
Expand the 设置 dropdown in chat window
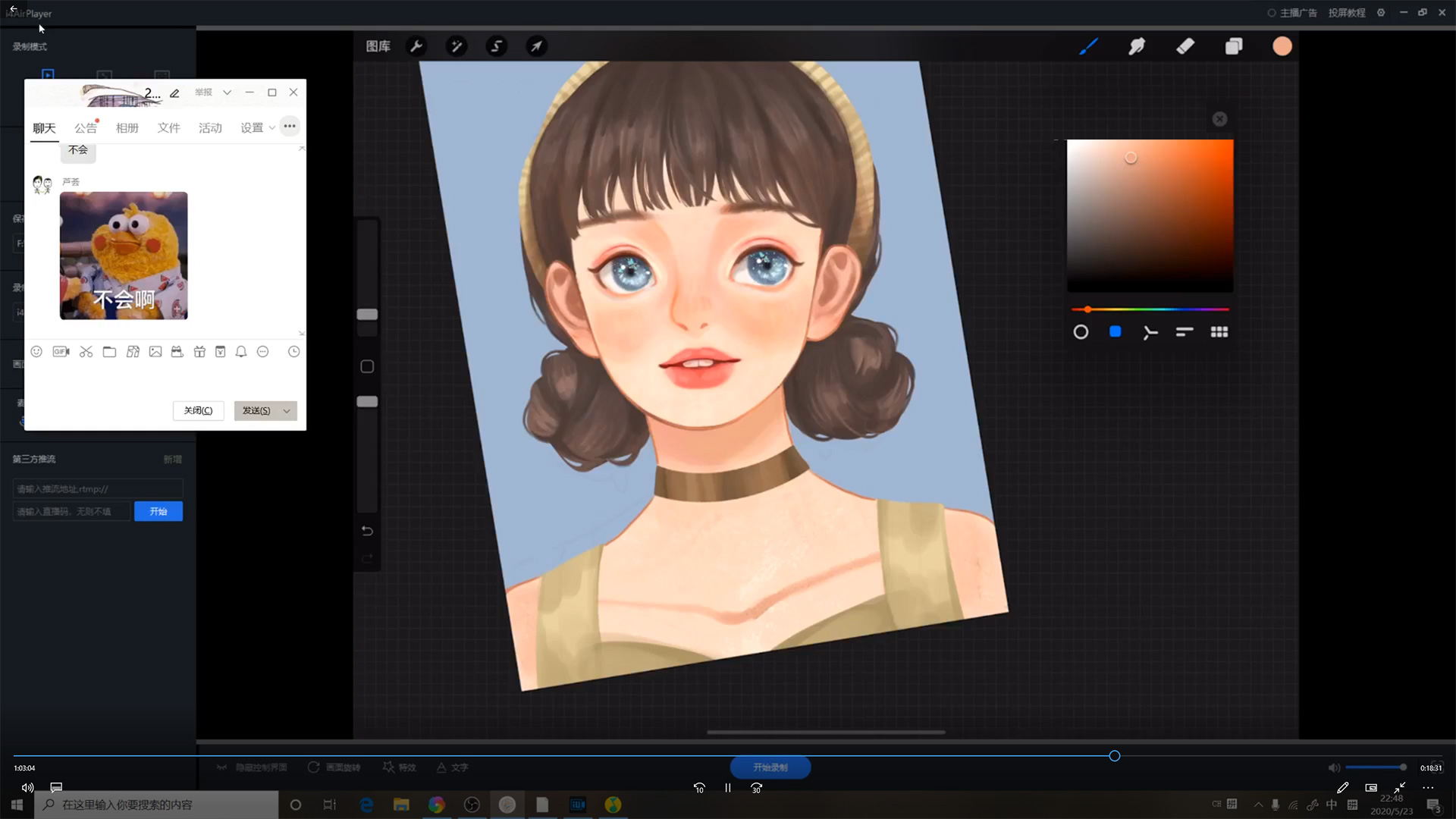pos(271,128)
